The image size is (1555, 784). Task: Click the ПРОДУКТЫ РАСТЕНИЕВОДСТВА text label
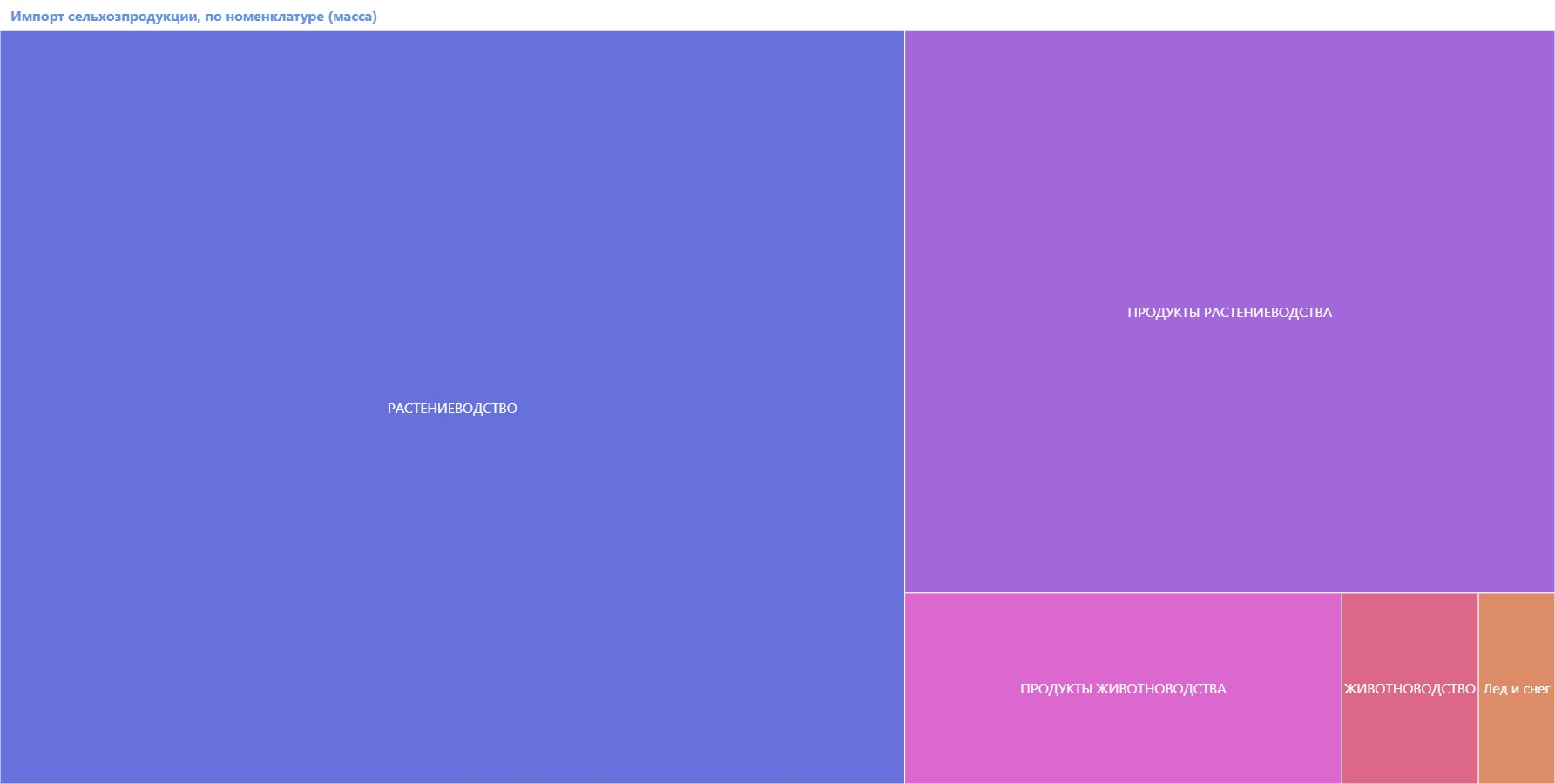[x=1229, y=313]
